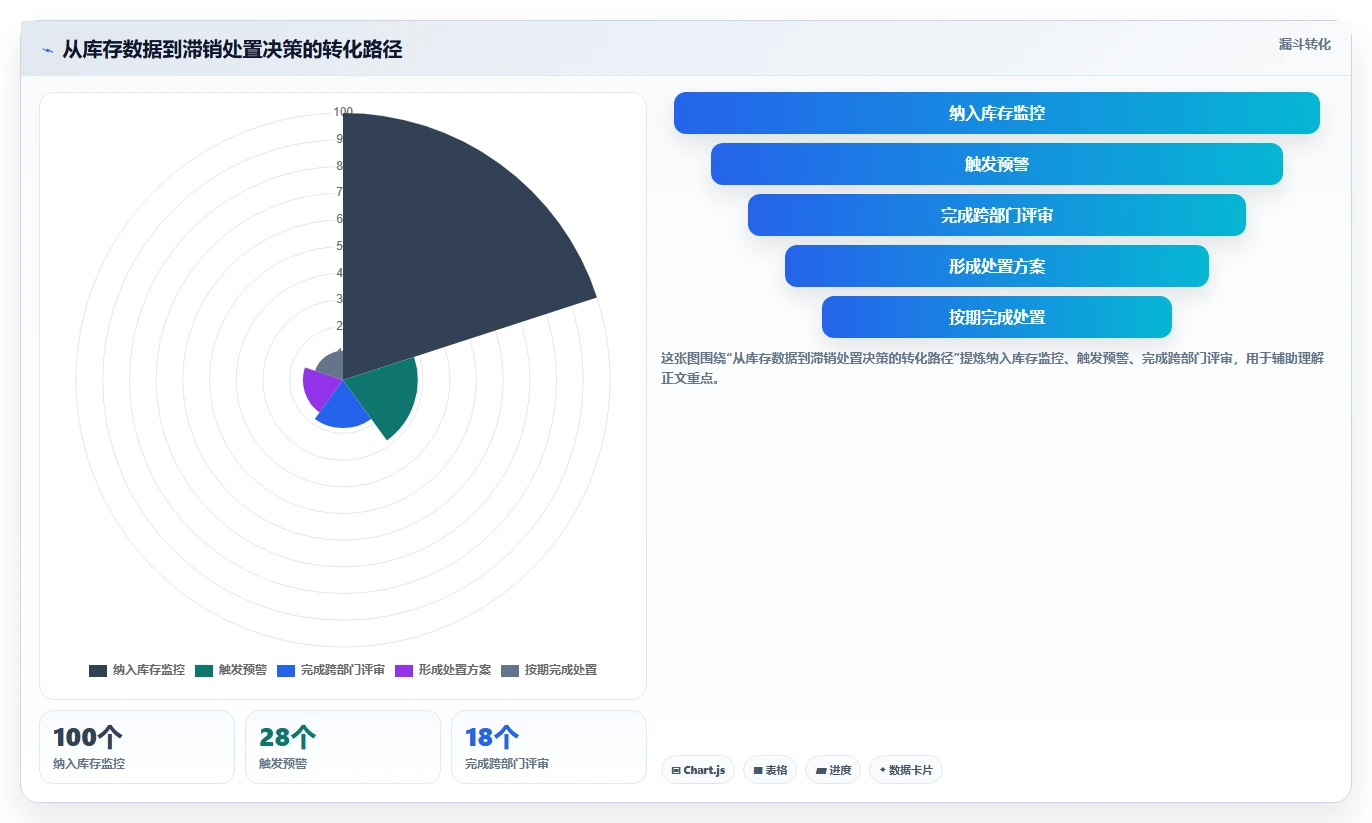
Task: Toggle the 触发预警 legend color swatch
Action: point(204,670)
